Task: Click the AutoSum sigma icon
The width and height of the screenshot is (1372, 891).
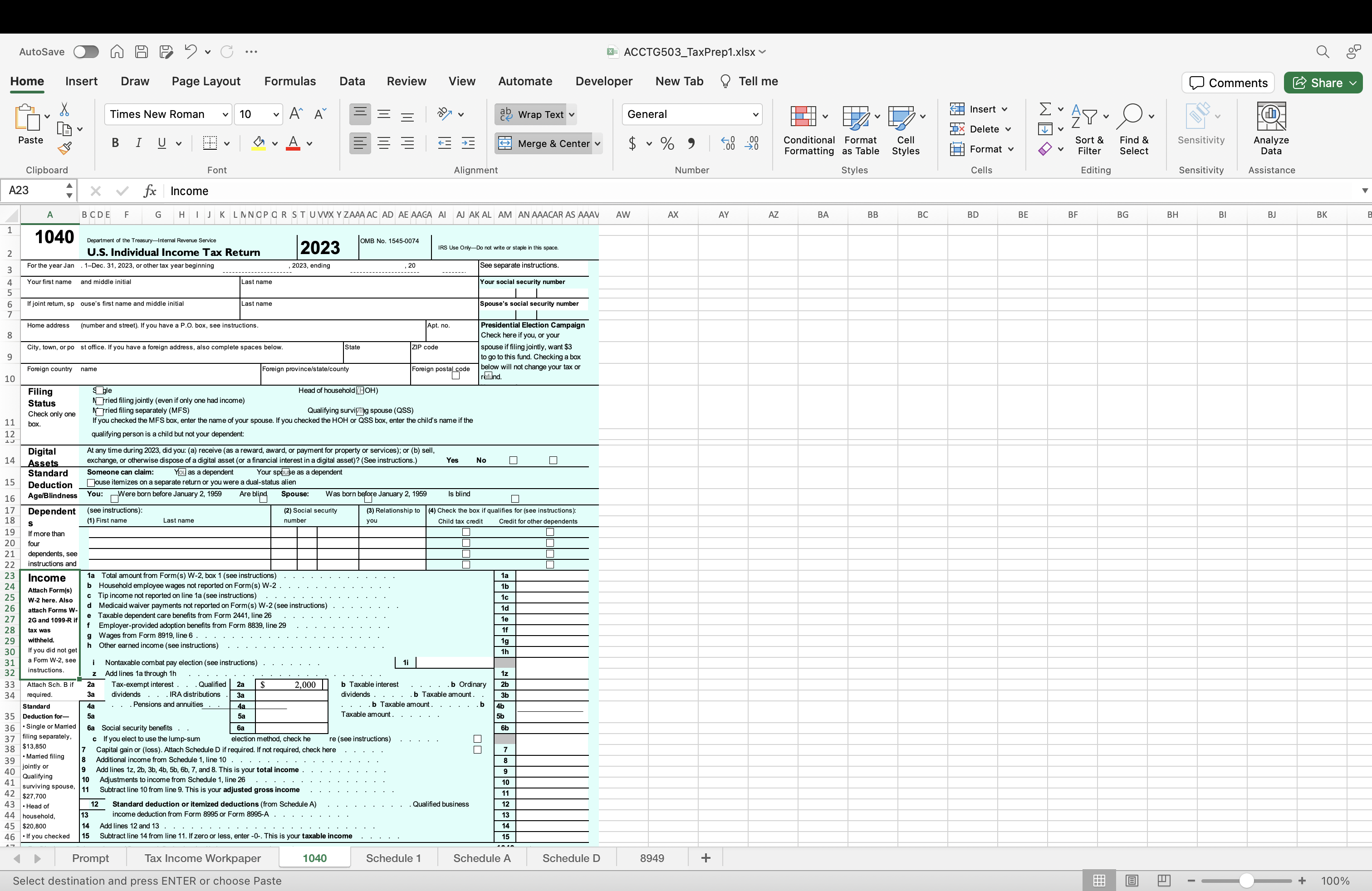Action: [1044, 109]
